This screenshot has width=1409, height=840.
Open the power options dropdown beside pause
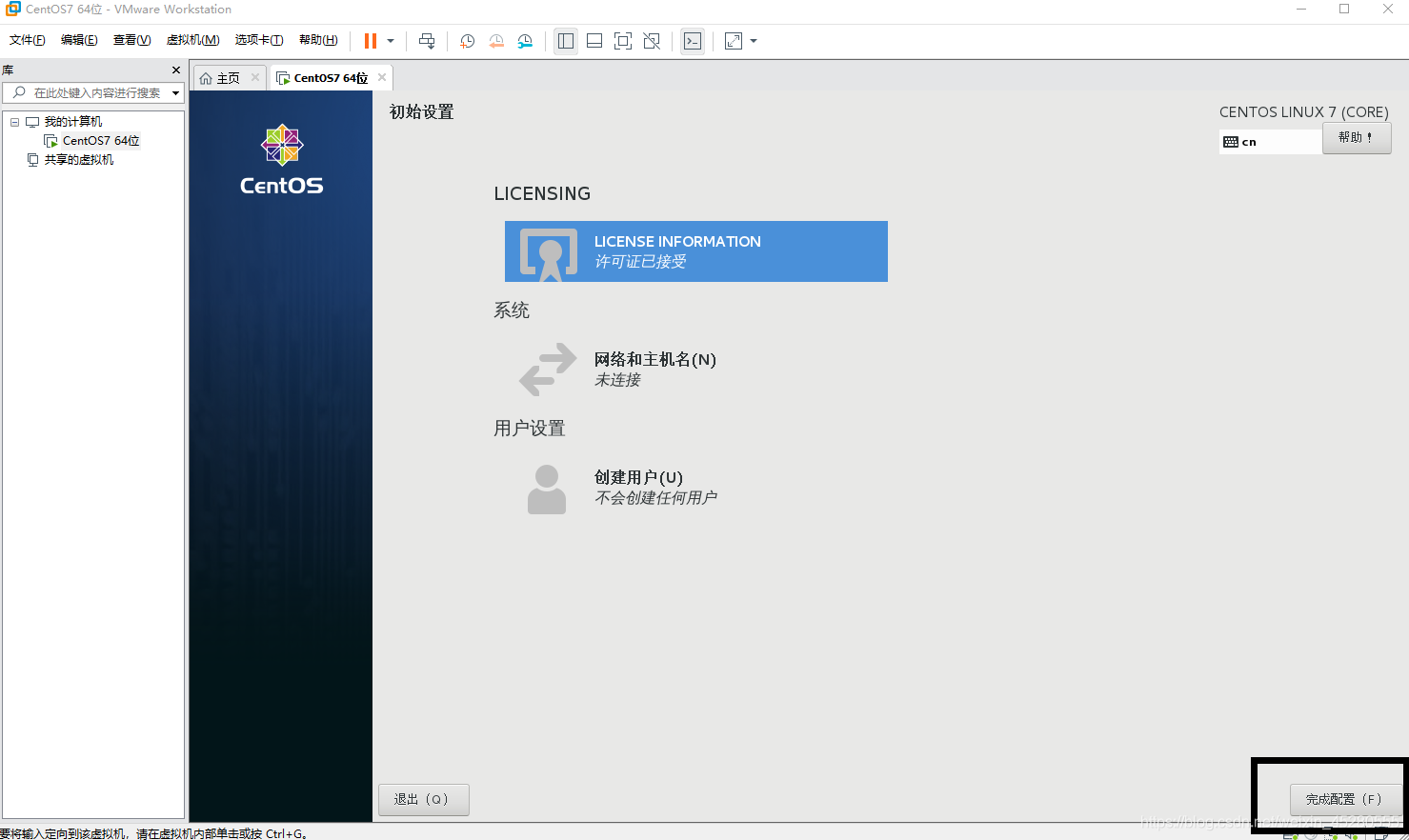391,41
